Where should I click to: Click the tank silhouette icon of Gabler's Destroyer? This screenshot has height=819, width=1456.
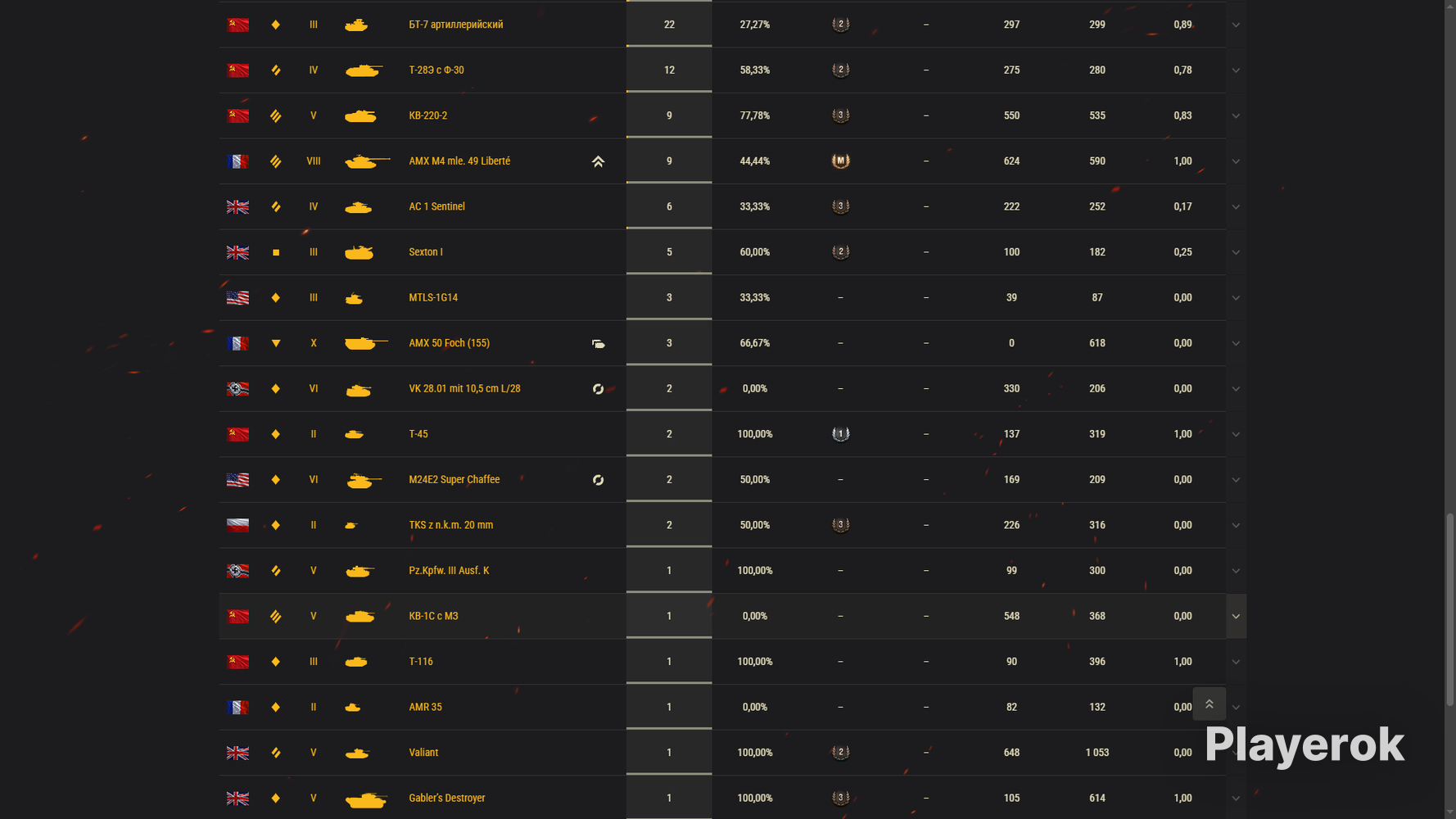click(x=365, y=799)
